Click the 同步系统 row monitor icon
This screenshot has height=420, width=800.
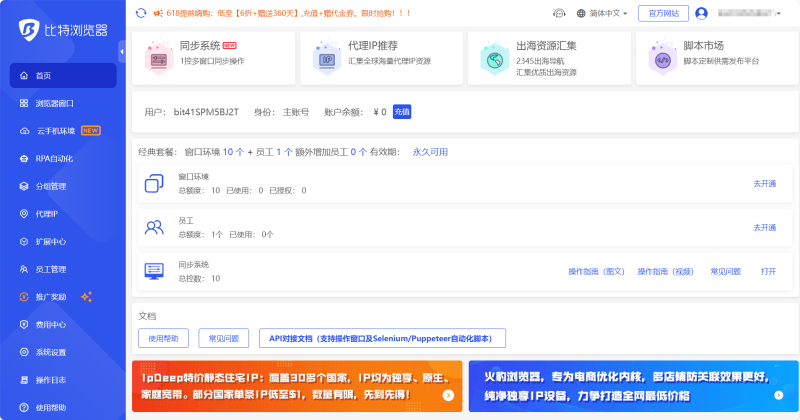click(x=154, y=271)
